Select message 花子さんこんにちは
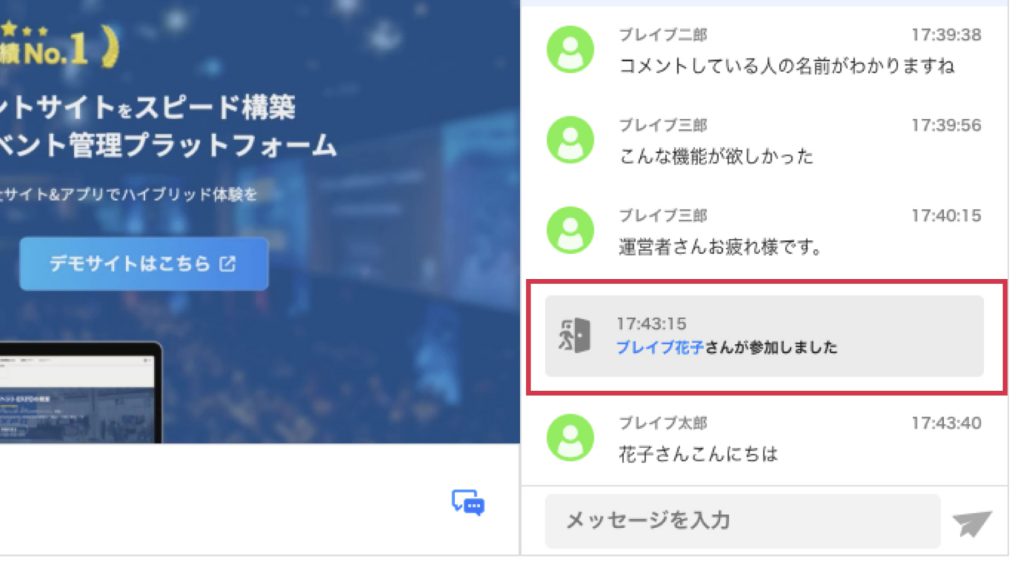This screenshot has height=576, width=1024. click(698, 454)
